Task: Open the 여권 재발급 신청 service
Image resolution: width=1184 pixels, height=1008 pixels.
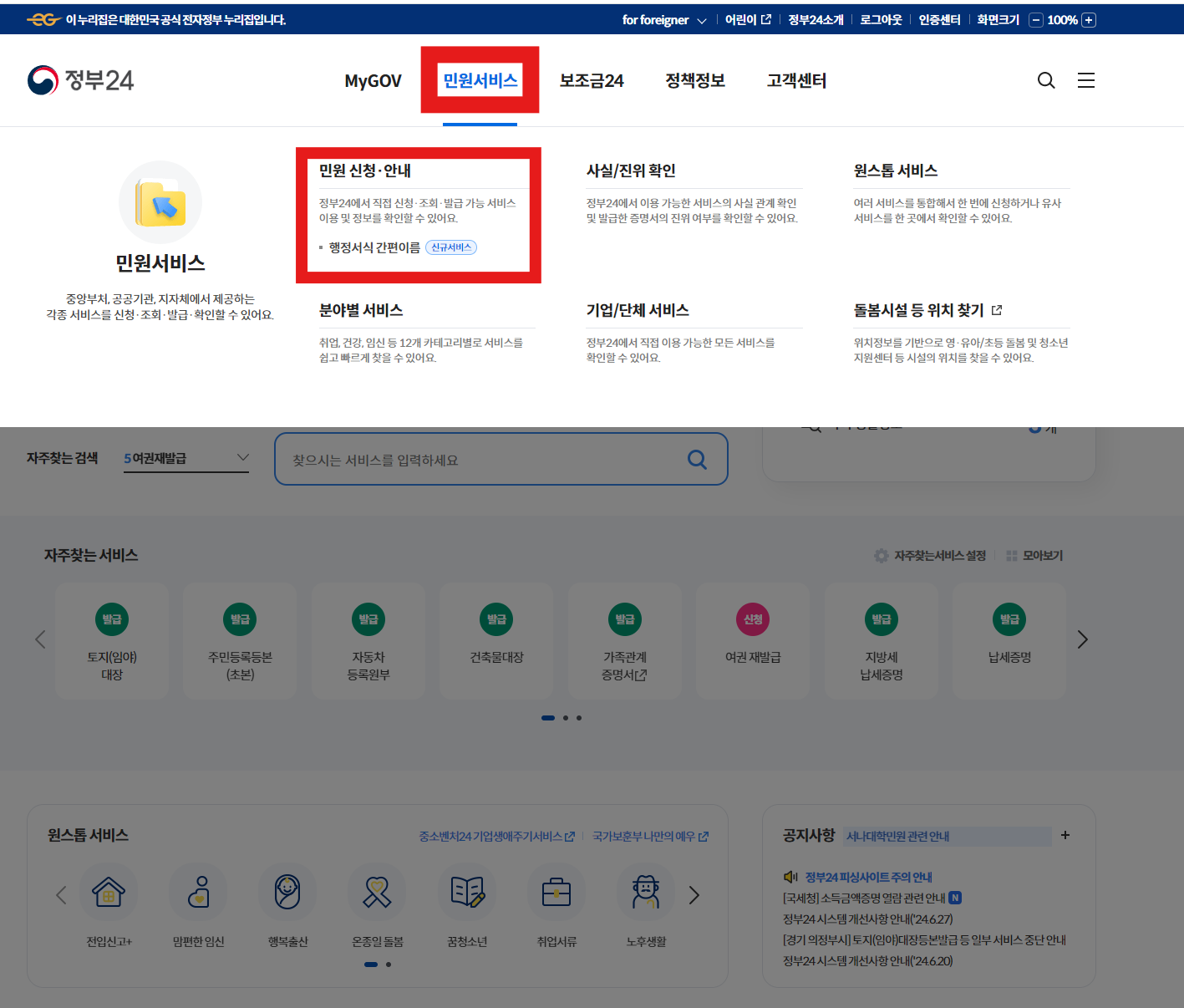Action: click(x=753, y=641)
